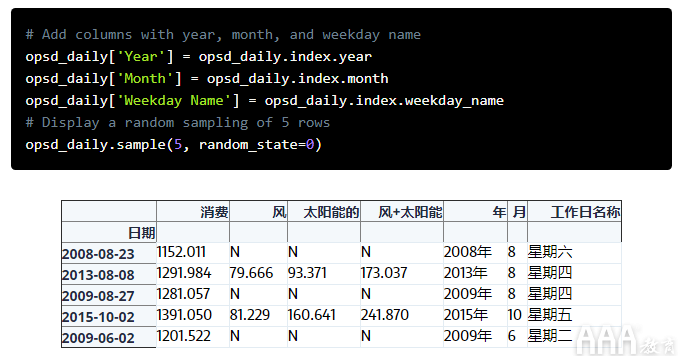This screenshot has width=686, height=361.
Task: Click the wind+solar value 241.870
Action: [385, 315]
